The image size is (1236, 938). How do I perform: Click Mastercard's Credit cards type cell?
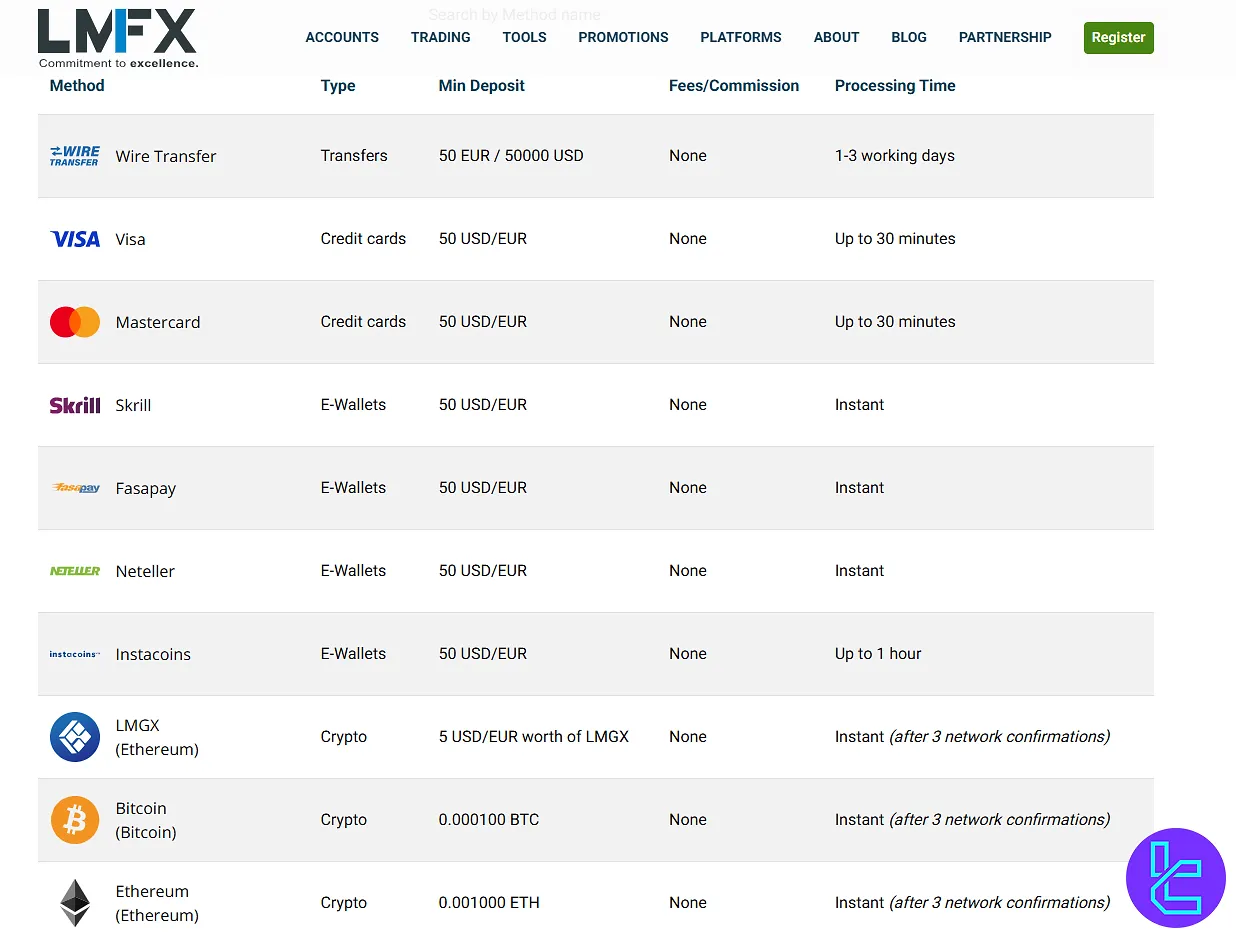pyautogui.click(x=363, y=322)
